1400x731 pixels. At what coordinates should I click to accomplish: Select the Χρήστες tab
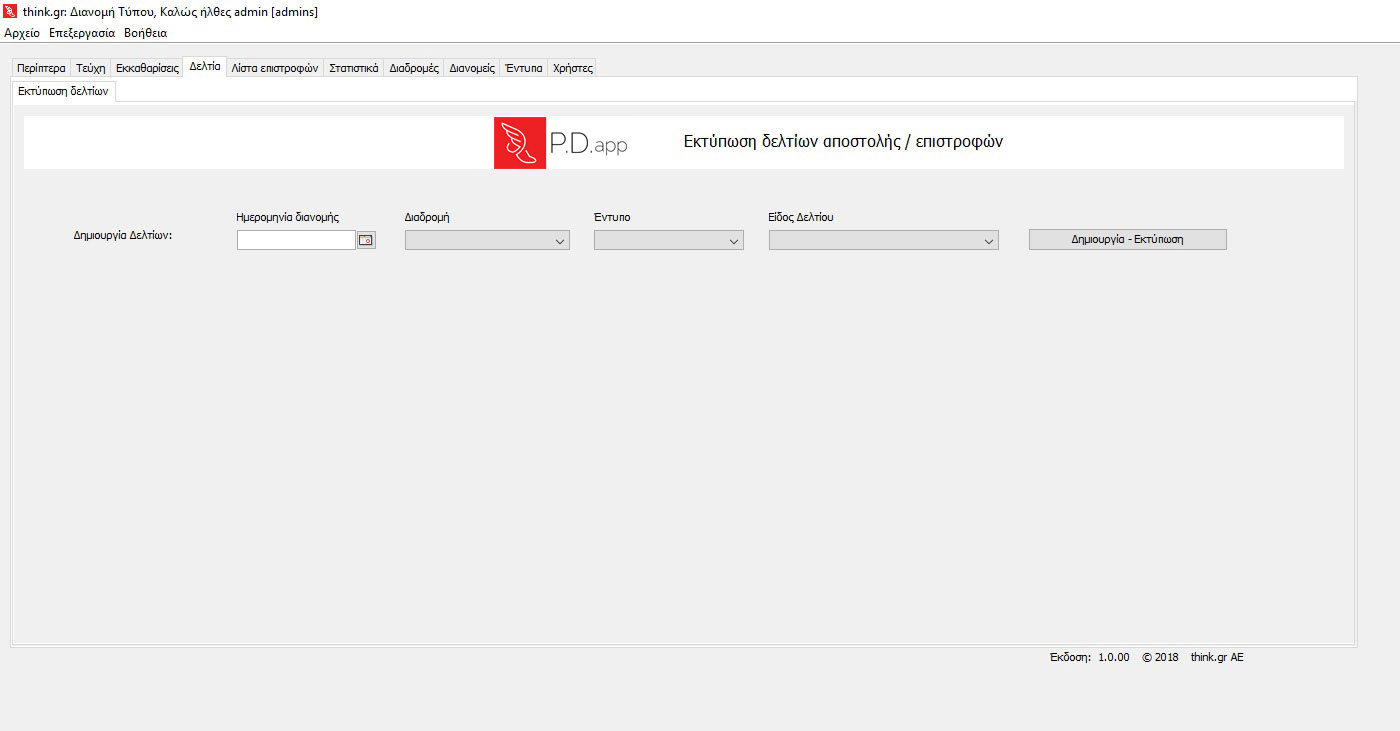(x=573, y=68)
